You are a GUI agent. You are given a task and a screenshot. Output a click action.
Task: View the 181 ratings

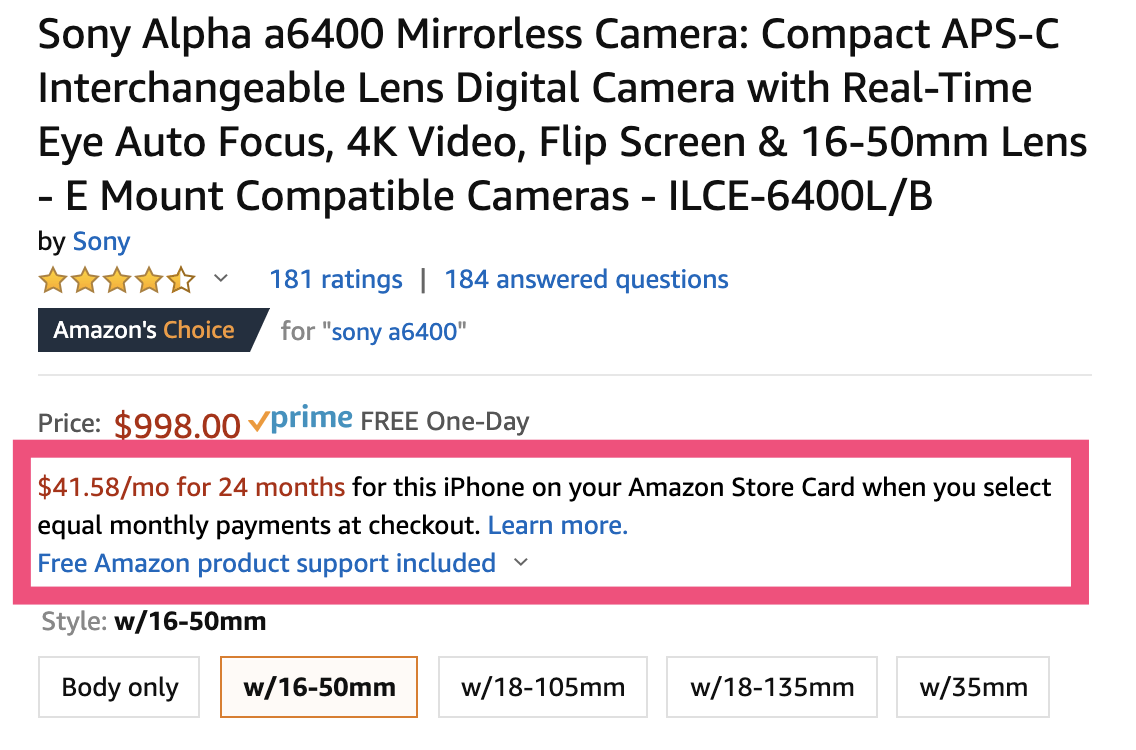pos(335,279)
